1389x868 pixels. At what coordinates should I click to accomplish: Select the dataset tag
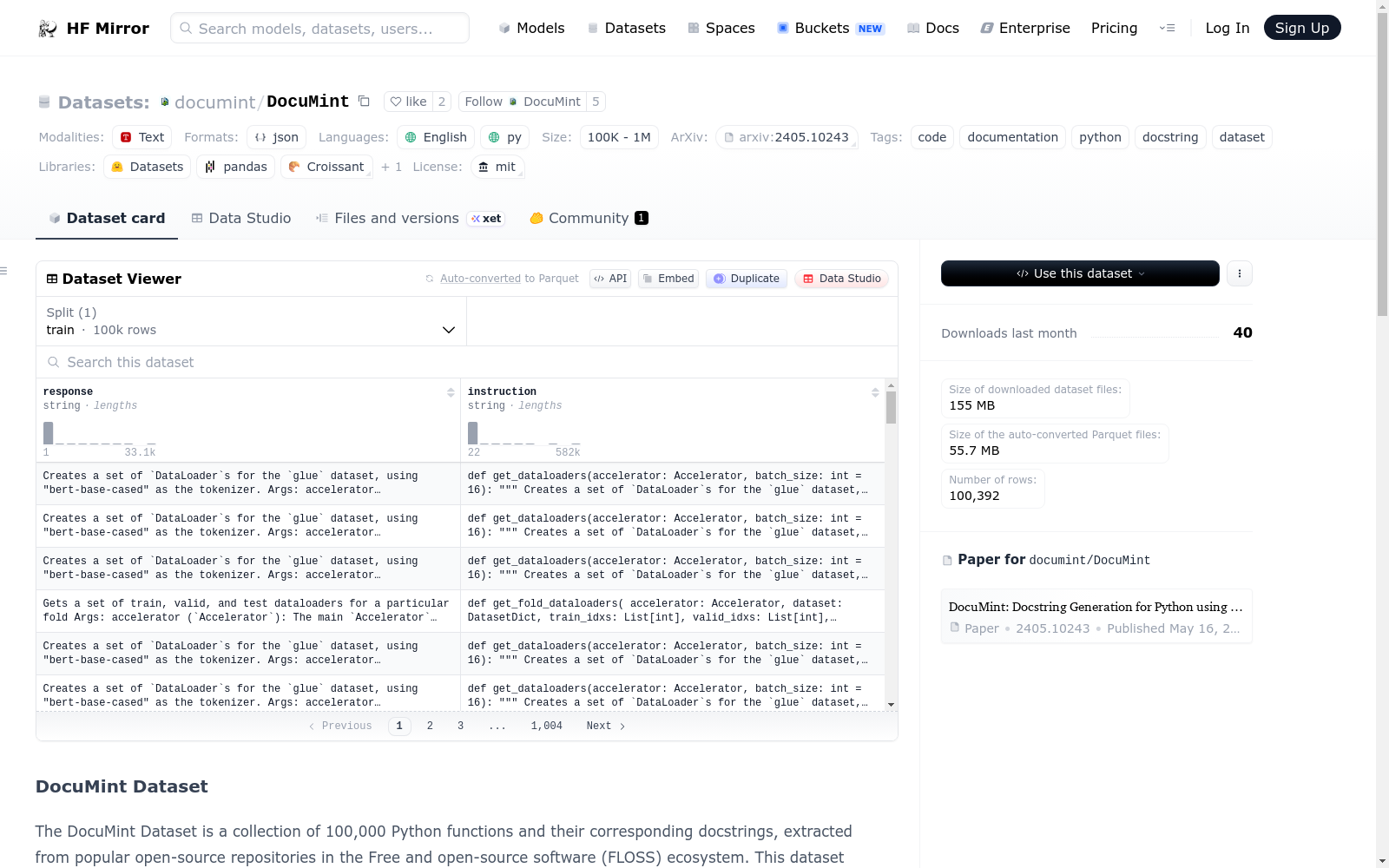(x=1242, y=137)
